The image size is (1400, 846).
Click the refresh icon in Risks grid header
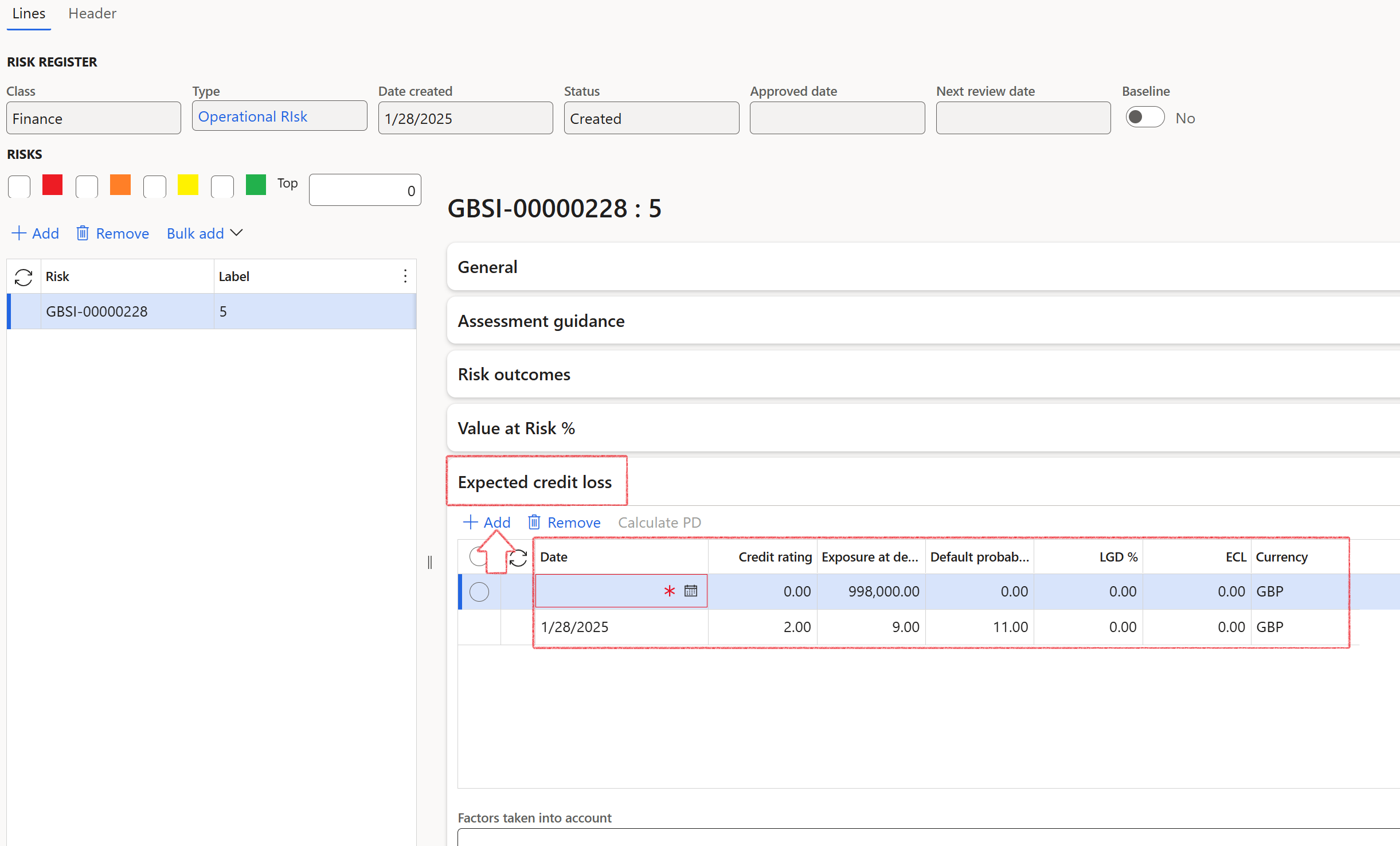click(24, 277)
